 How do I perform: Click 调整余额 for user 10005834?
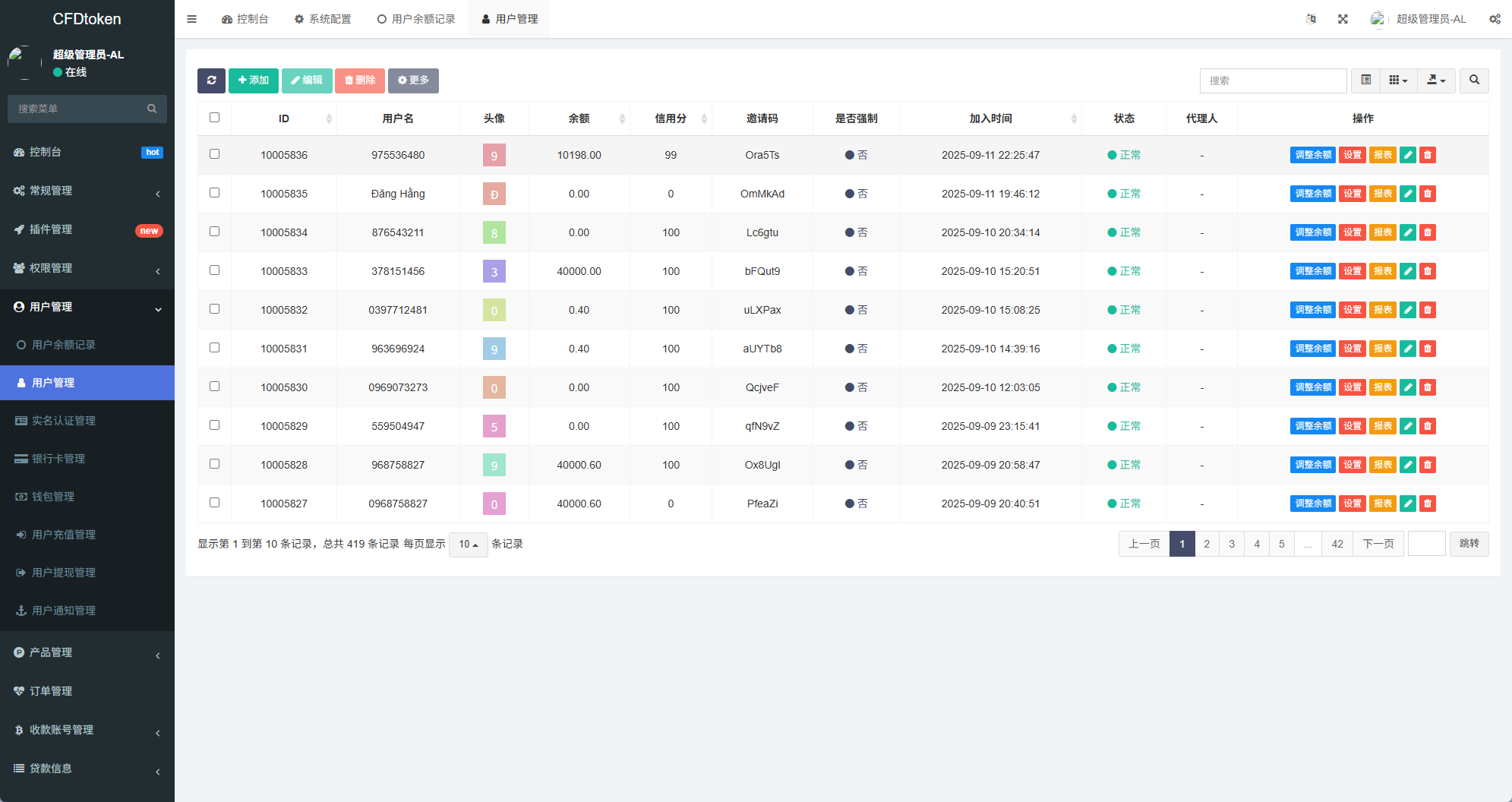[1312, 232]
